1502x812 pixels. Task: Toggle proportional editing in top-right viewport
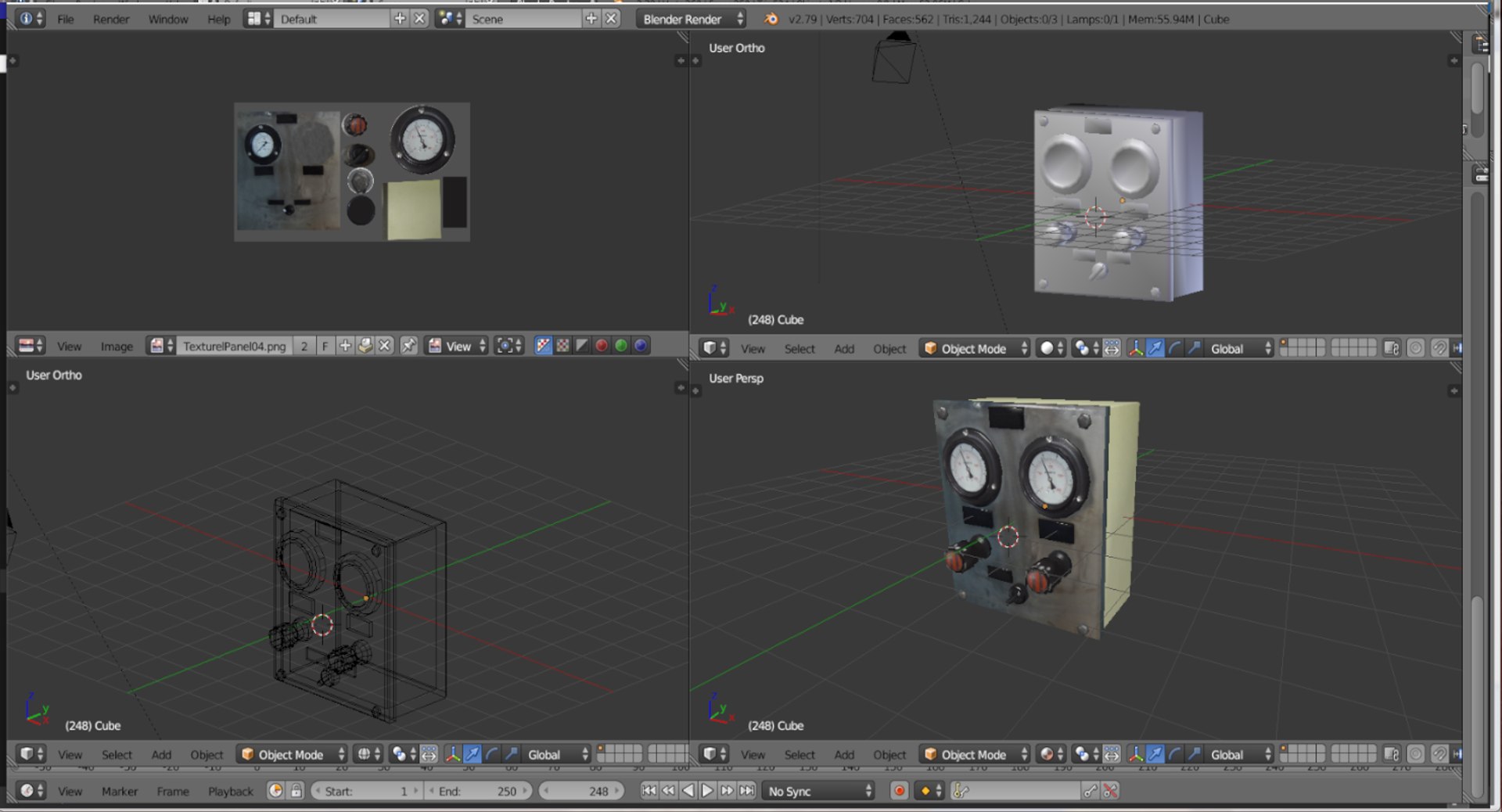1415,348
